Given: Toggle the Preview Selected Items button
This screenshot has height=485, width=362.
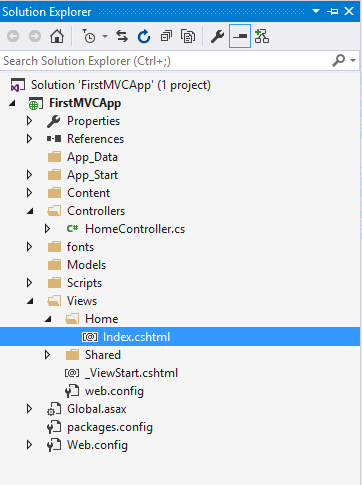Looking at the screenshot, I should point(240,36).
